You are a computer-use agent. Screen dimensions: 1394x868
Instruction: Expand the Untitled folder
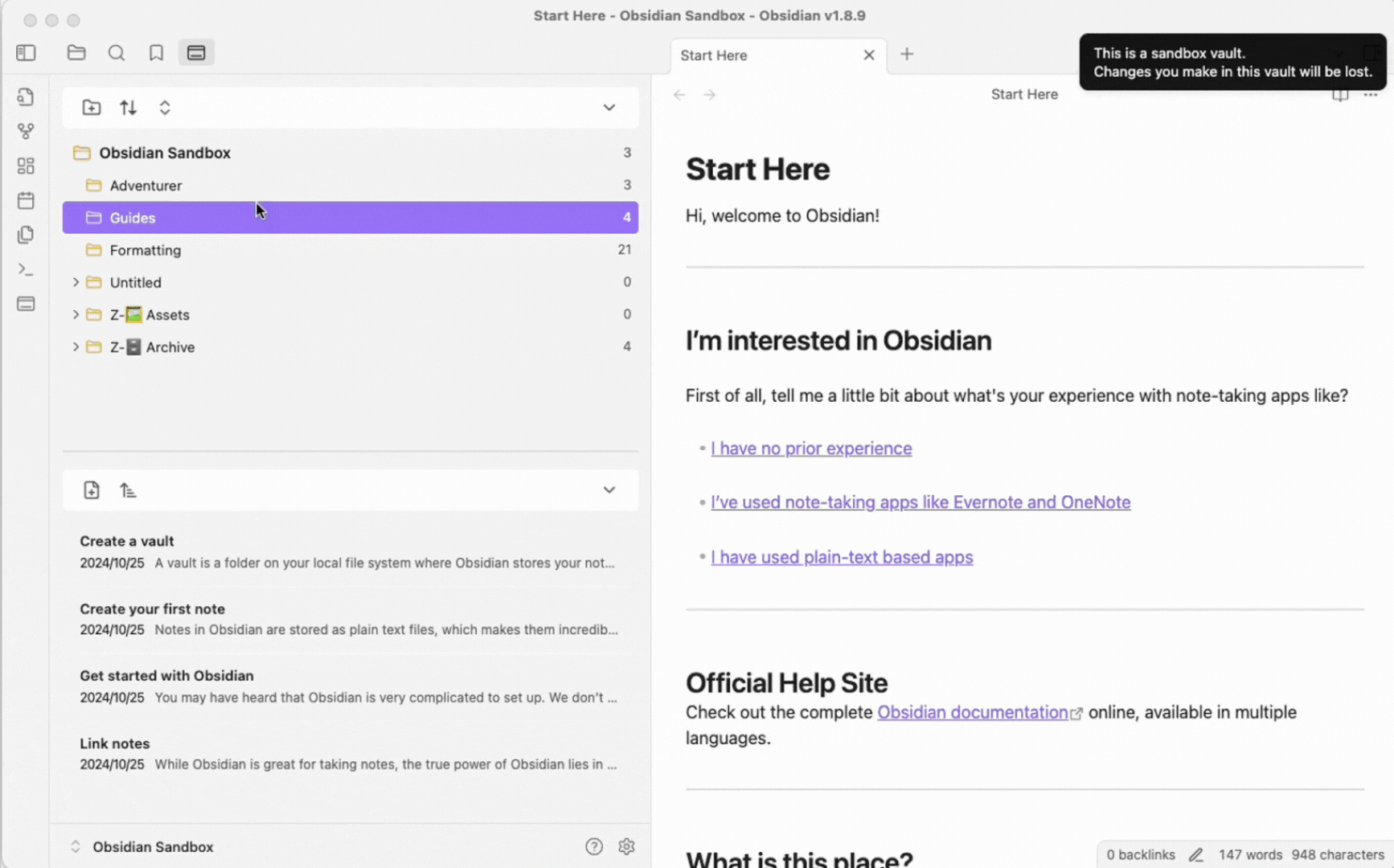(76, 282)
